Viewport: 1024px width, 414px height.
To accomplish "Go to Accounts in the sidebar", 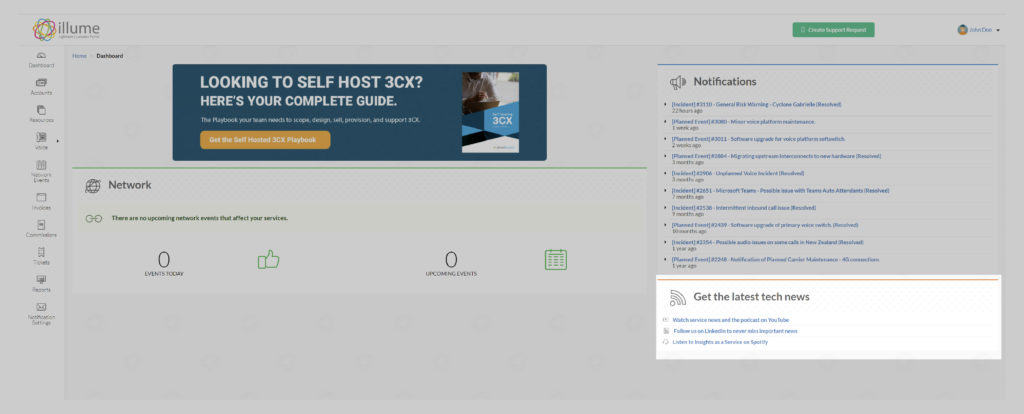I will click(41, 86).
